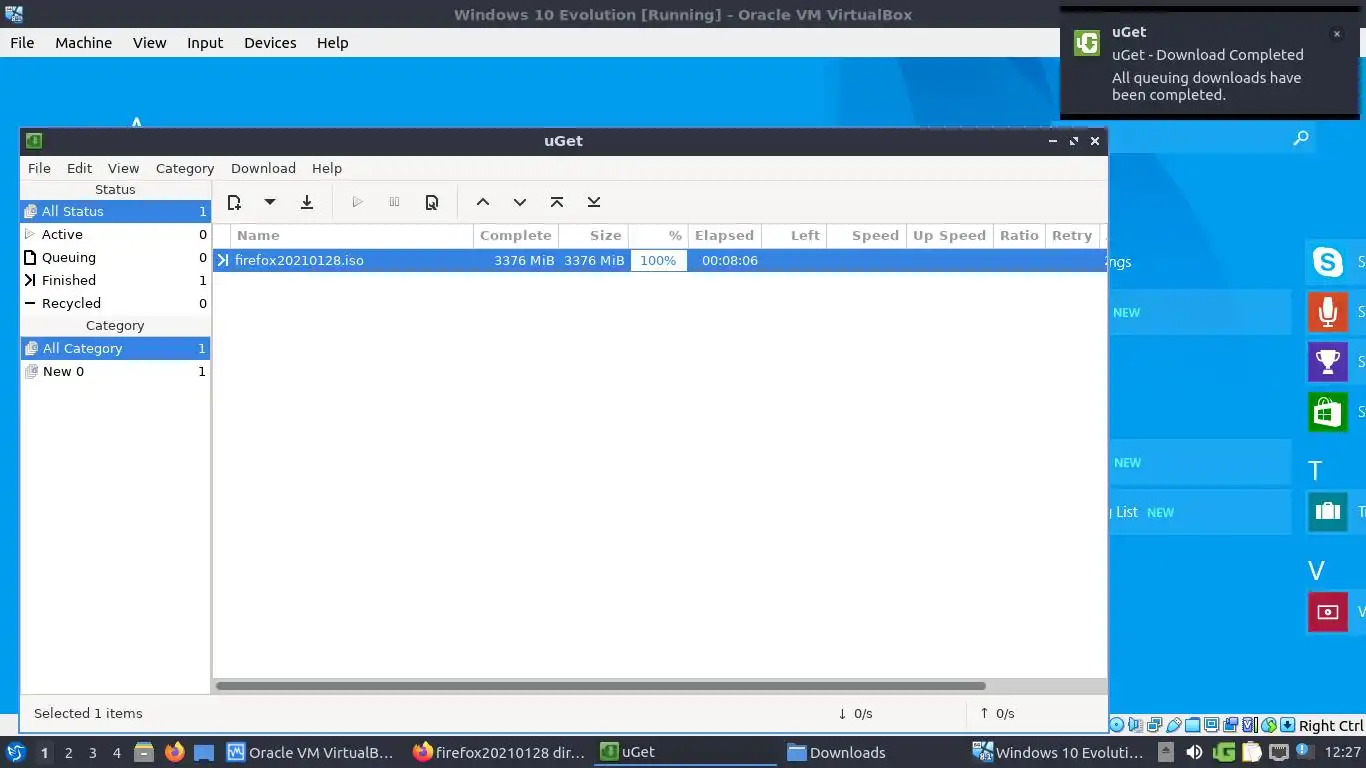The height and width of the screenshot is (768, 1366).
Task: Sort by the Retry column header
Action: 1071,235
